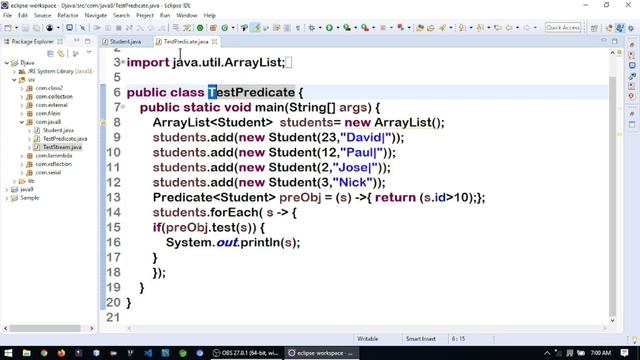Open the Run button dropdown arrow
The width and height of the screenshot is (640, 360).
[x=338, y=28]
